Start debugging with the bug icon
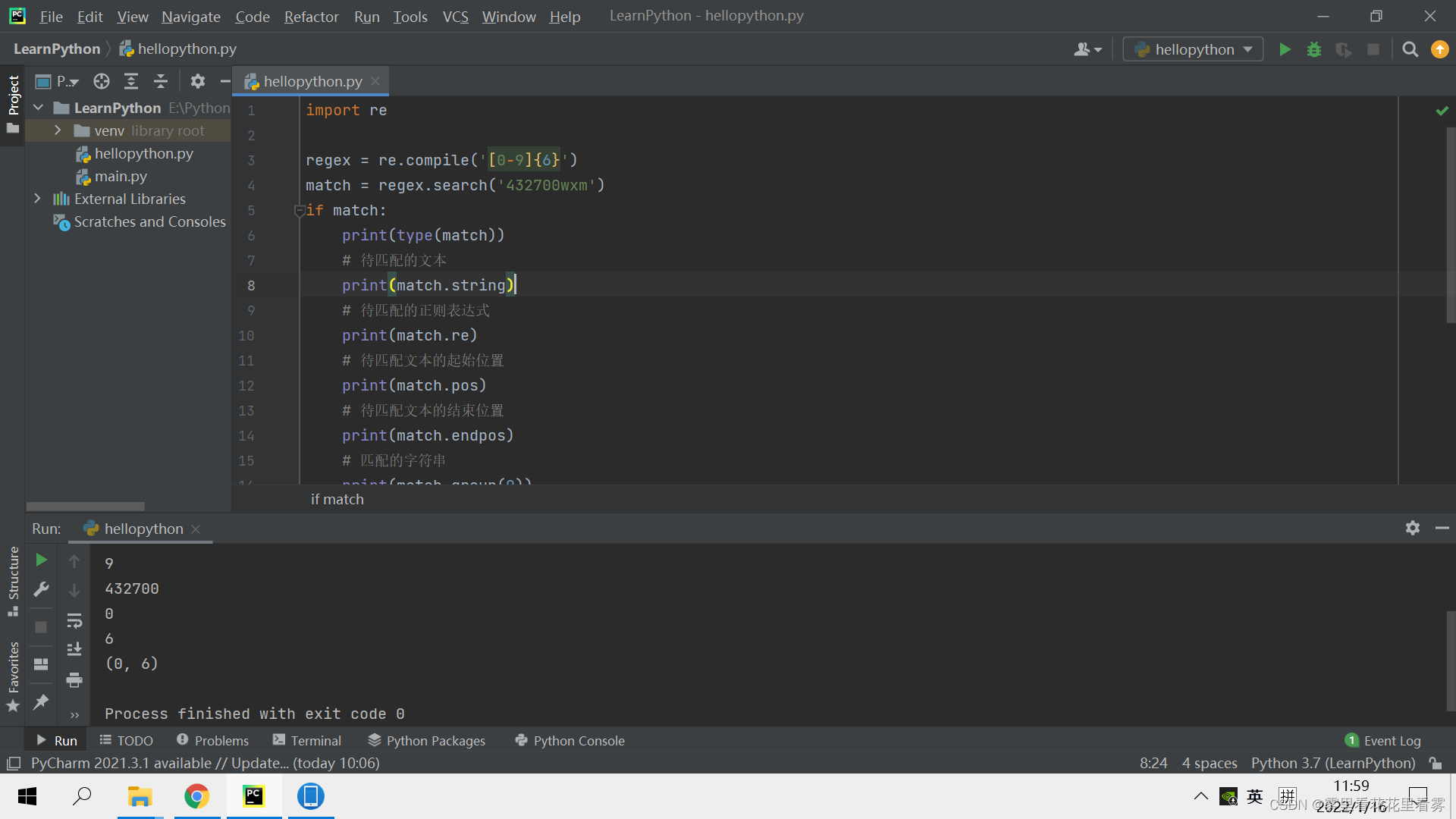This screenshot has height=819, width=1456. point(1314,49)
